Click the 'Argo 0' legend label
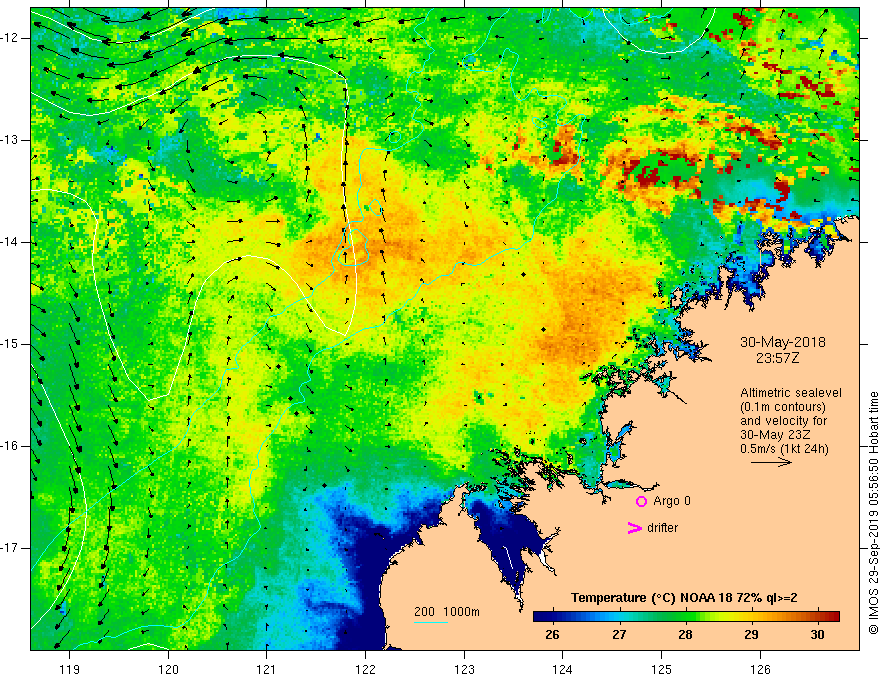Viewport: 880px width, 680px height. pos(672,501)
